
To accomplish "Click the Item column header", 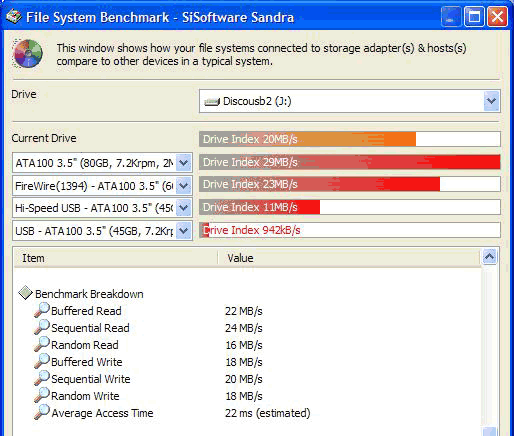I will pyautogui.click(x=116, y=258).
